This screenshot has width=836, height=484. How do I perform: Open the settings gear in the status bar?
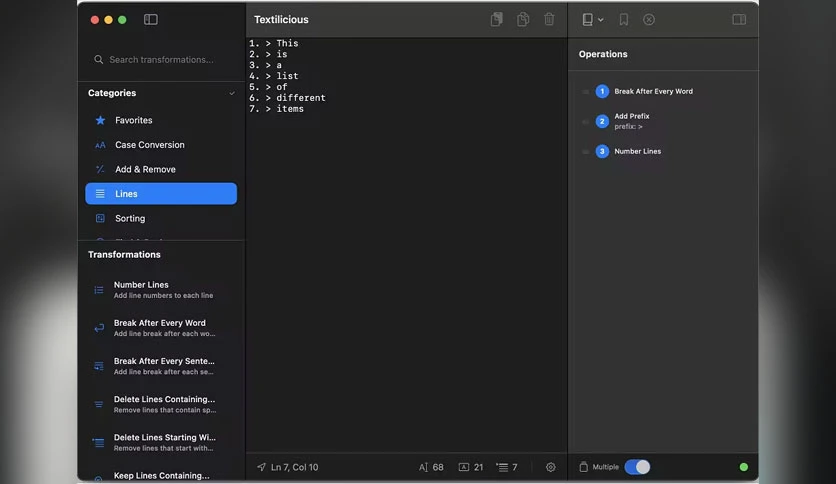[551, 467]
